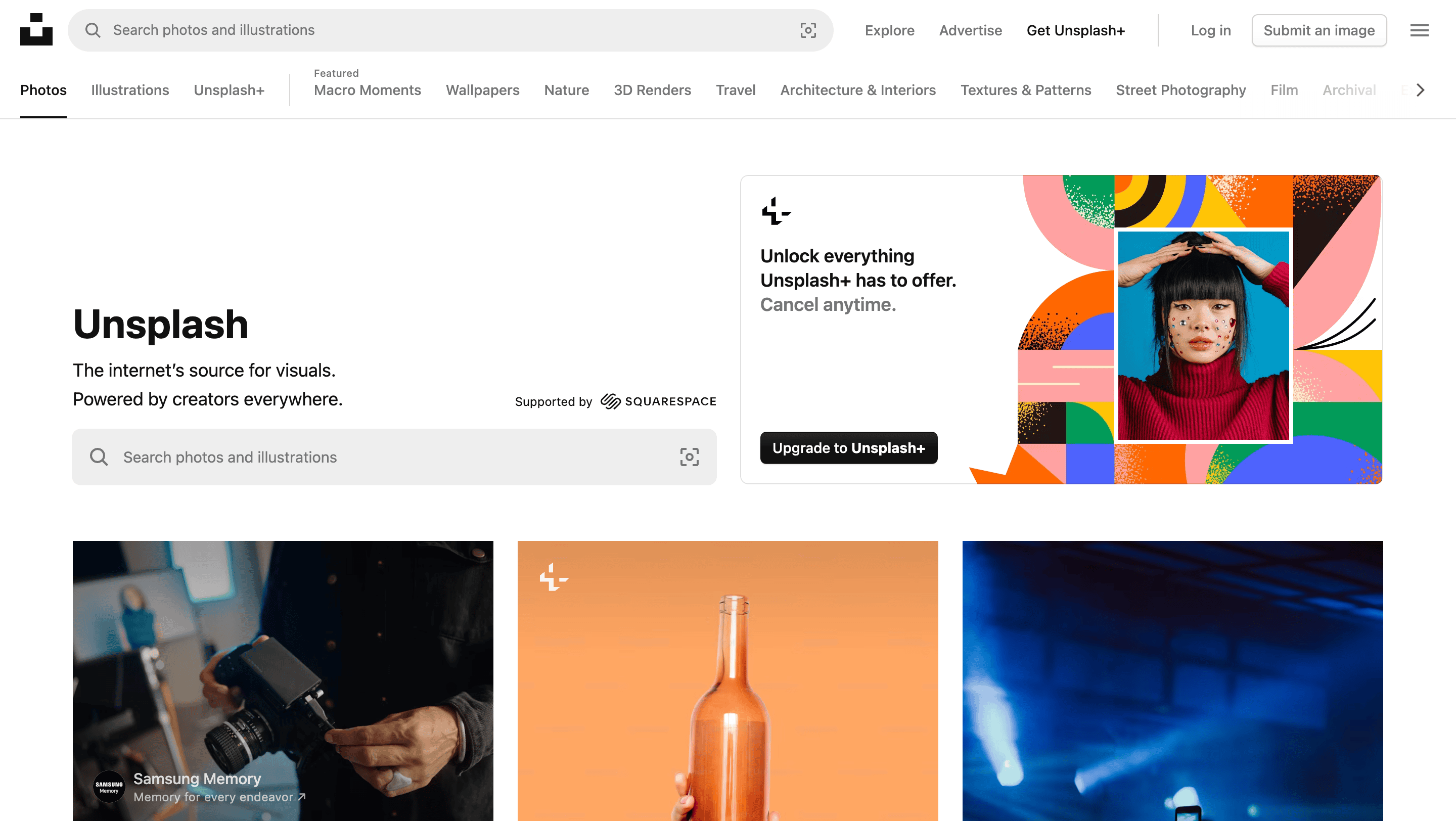This screenshot has height=821, width=1456.
Task: Select the Wallpapers topic
Action: tap(482, 90)
